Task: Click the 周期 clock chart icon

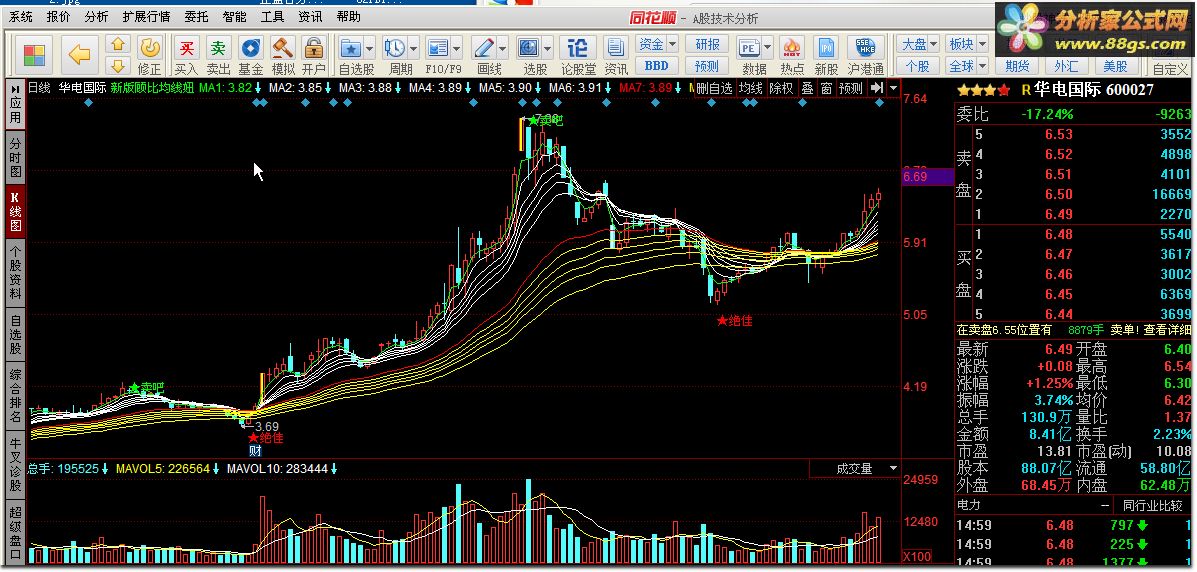Action: click(395, 48)
